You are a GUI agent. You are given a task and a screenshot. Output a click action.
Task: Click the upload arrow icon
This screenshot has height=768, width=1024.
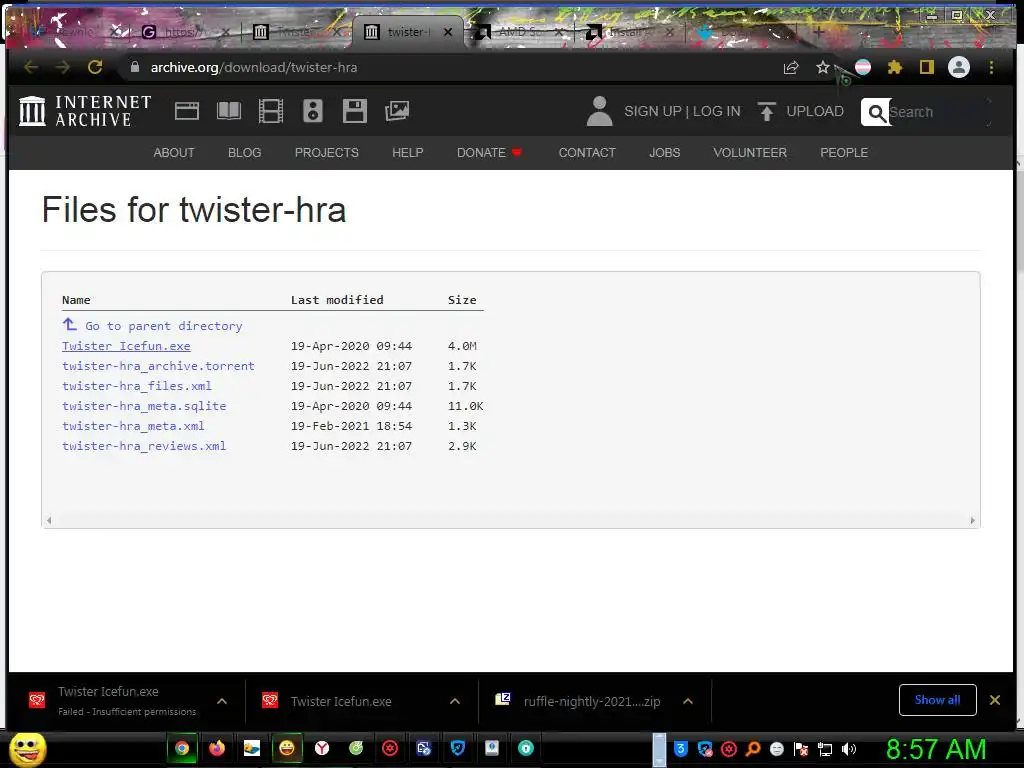767,111
